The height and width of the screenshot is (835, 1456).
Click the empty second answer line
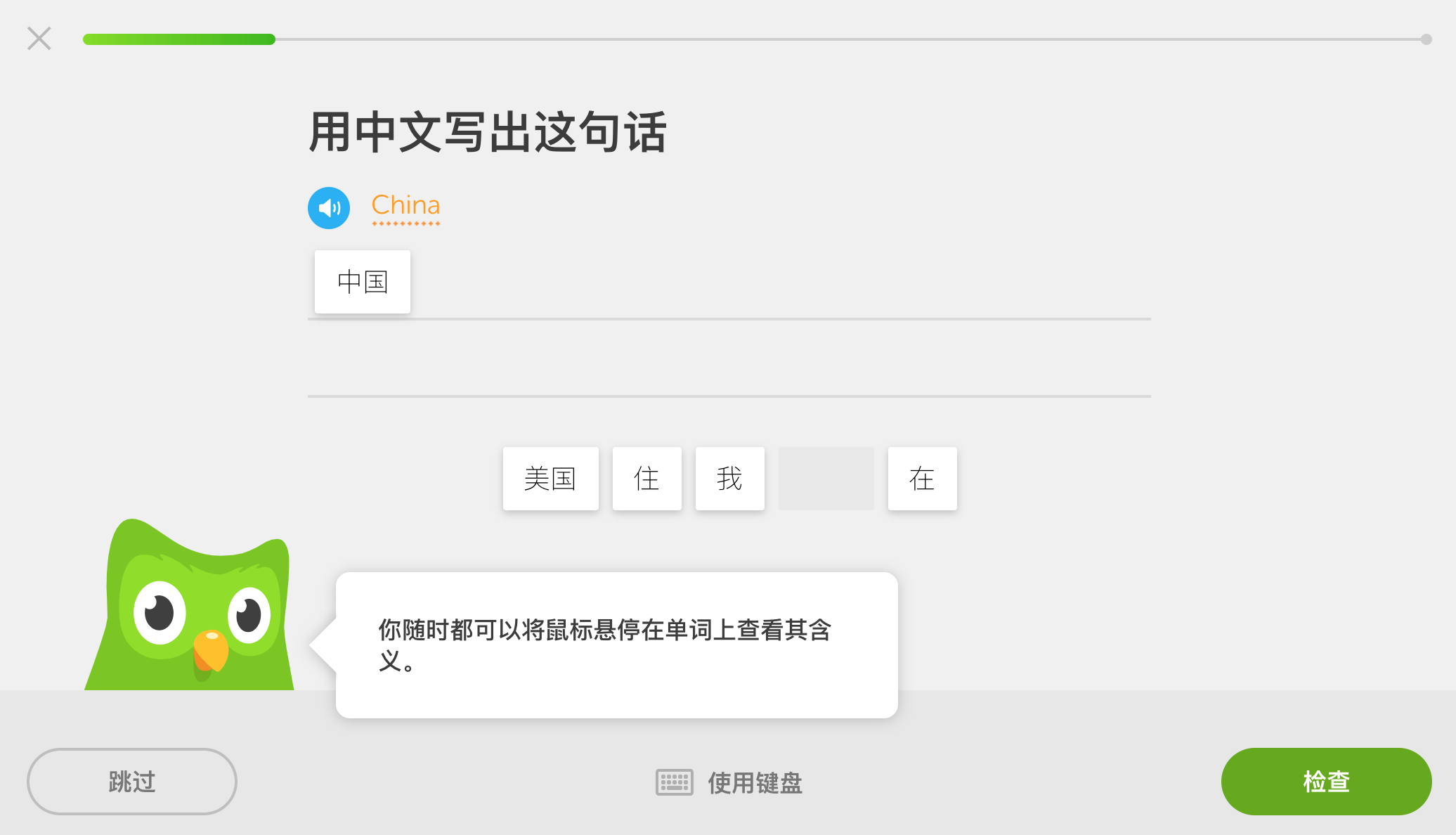pos(729,359)
